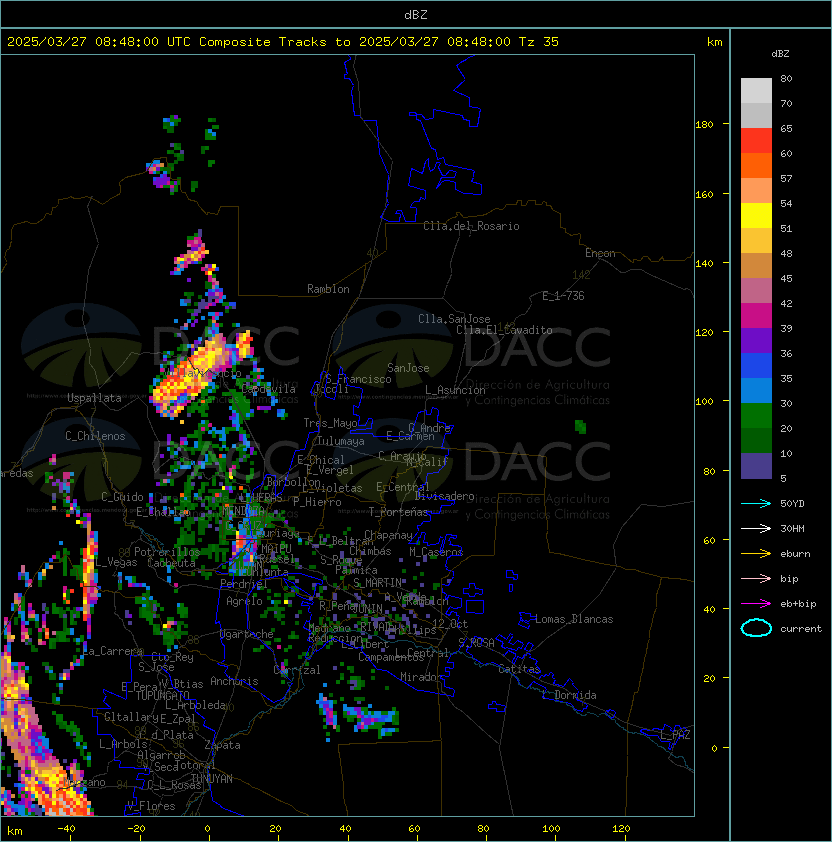Click the '0' tick on the horizontal axis
The image size is (832, 842).
[x=207, y=829]
